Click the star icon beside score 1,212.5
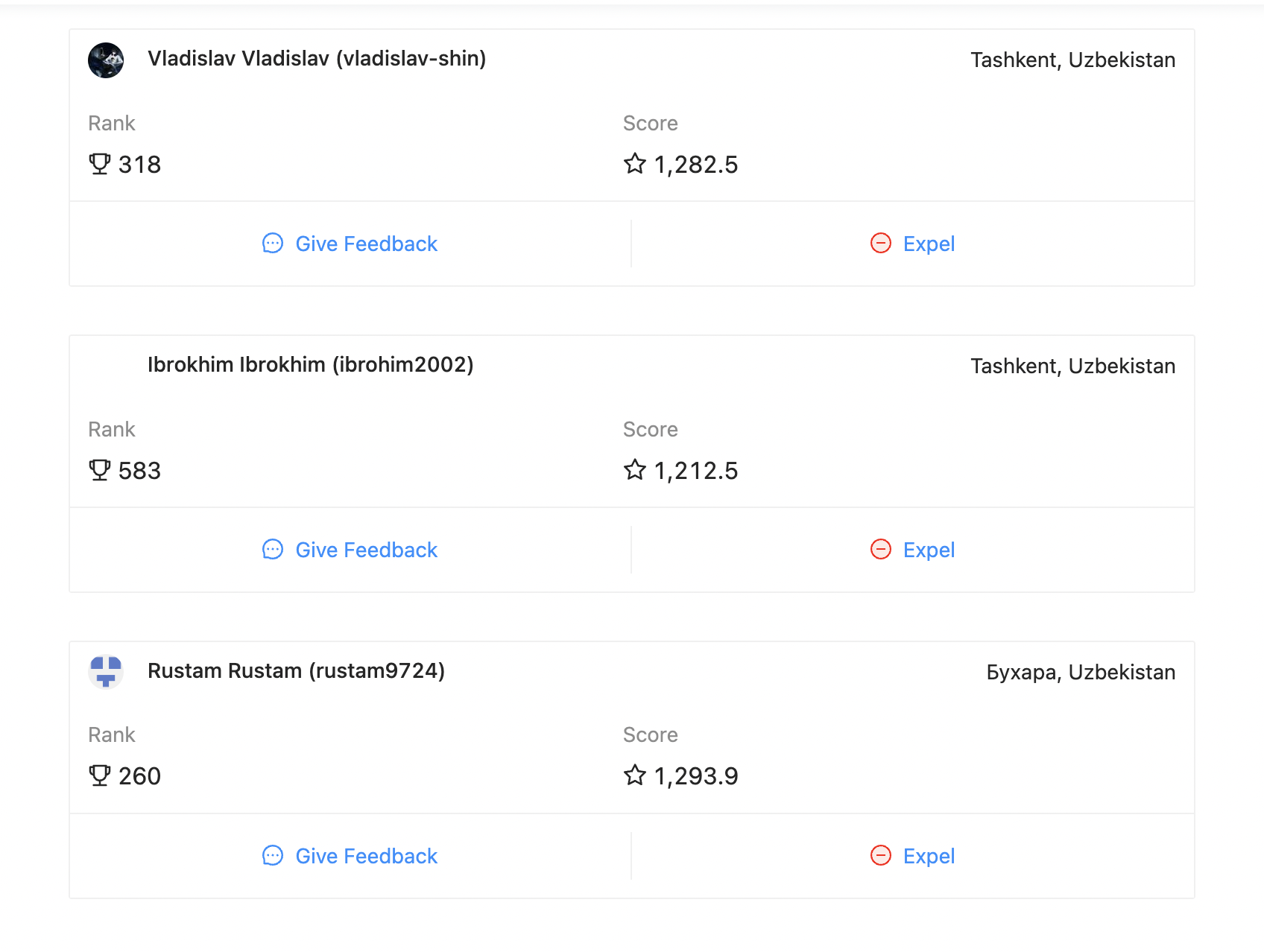Screen dimensions: 1264x952 tap(635, 470)
